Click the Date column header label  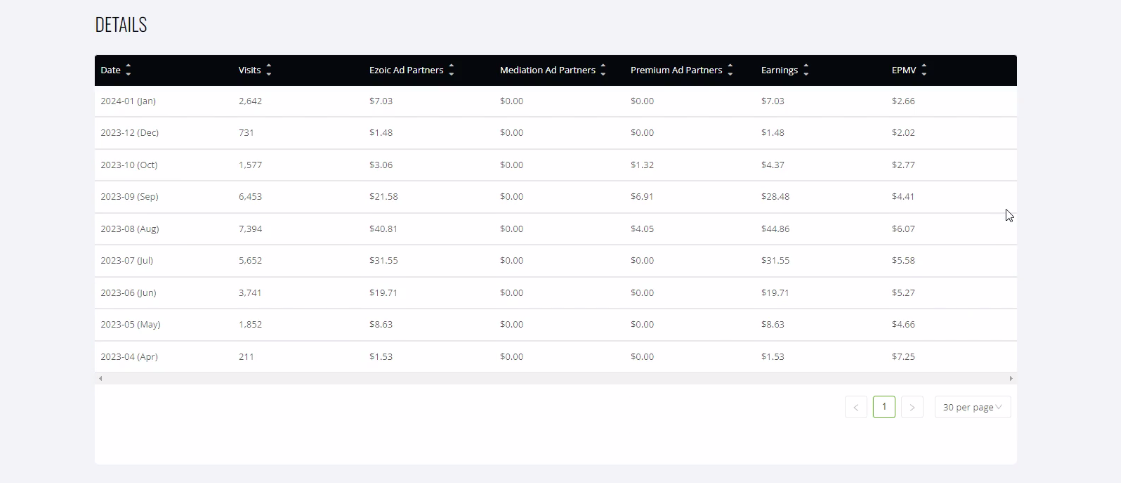coord(110,70)
